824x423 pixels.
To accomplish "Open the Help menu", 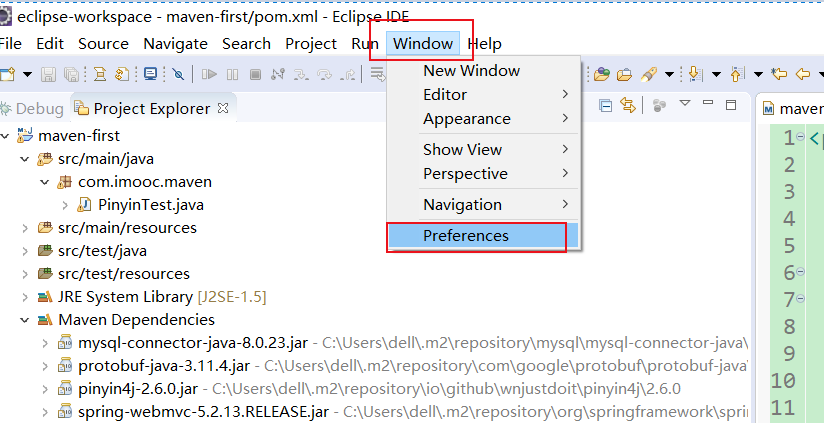I will (x=485, y=44).
